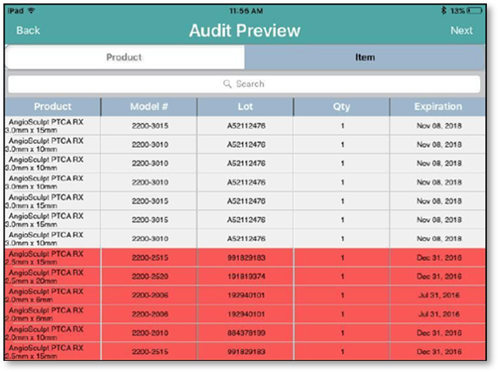
Task: Select the row with lot 884378199
Action: 245,333
